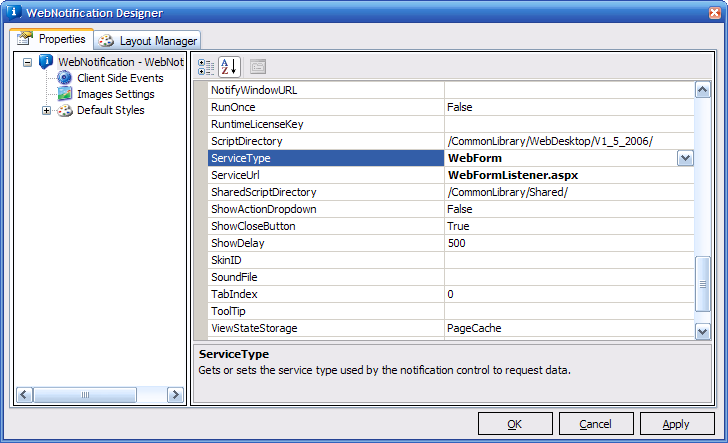The width and height of the screenshot is (728, 443).
Task: Click the Client Side Events gear icon
Action: click(65, 78)
